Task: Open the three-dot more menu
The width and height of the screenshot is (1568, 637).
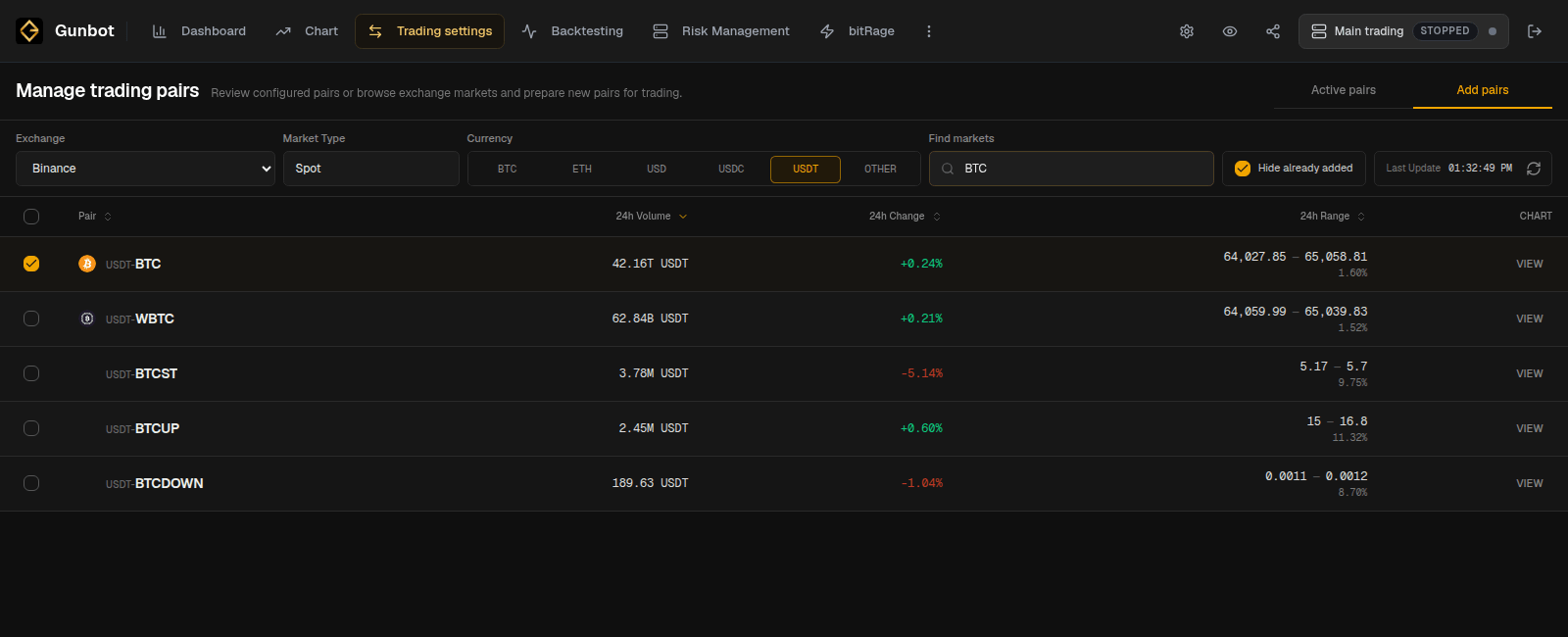Action: pos(929,31)
